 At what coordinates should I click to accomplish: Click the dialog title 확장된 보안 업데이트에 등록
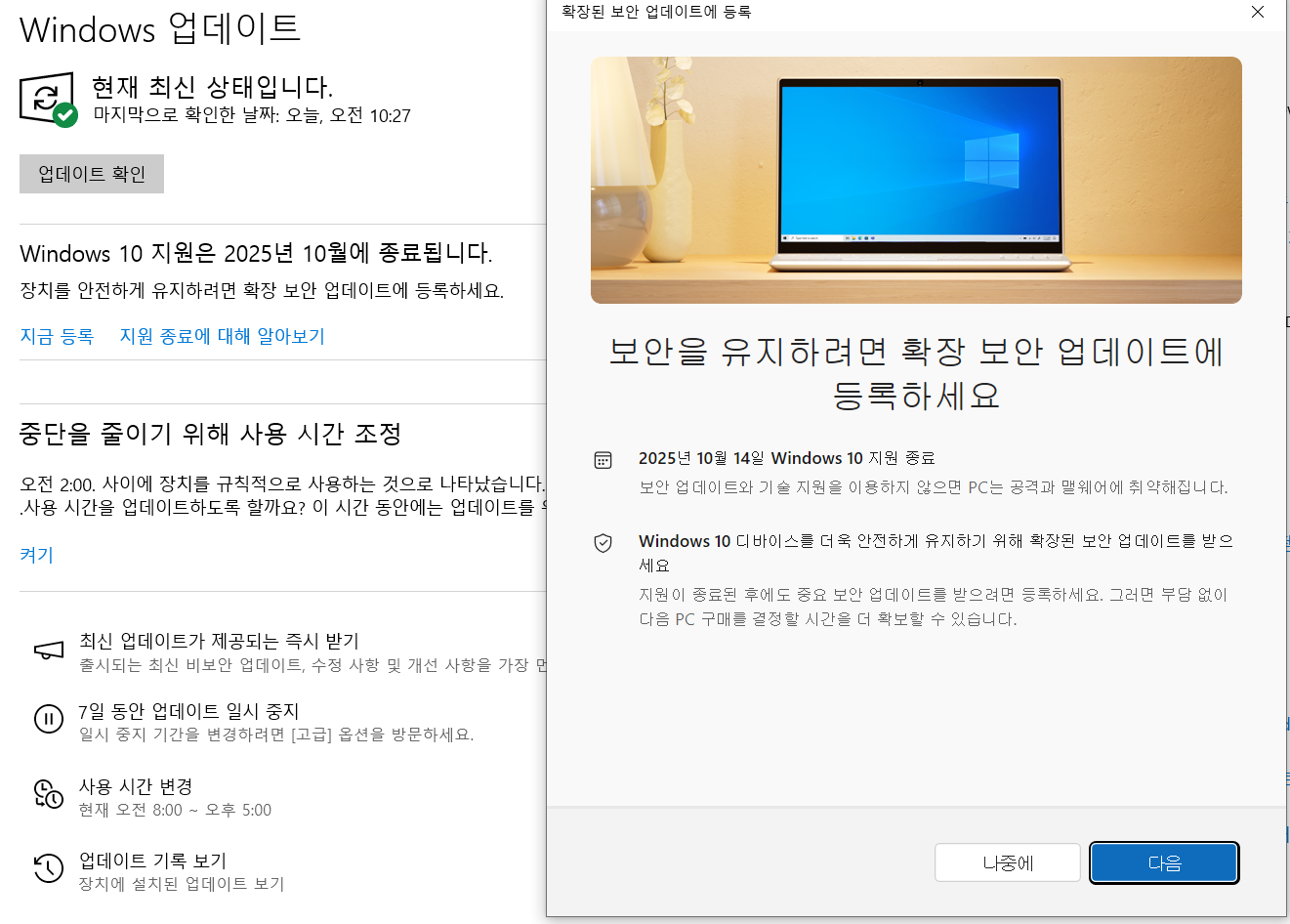[x=656, y=12]
